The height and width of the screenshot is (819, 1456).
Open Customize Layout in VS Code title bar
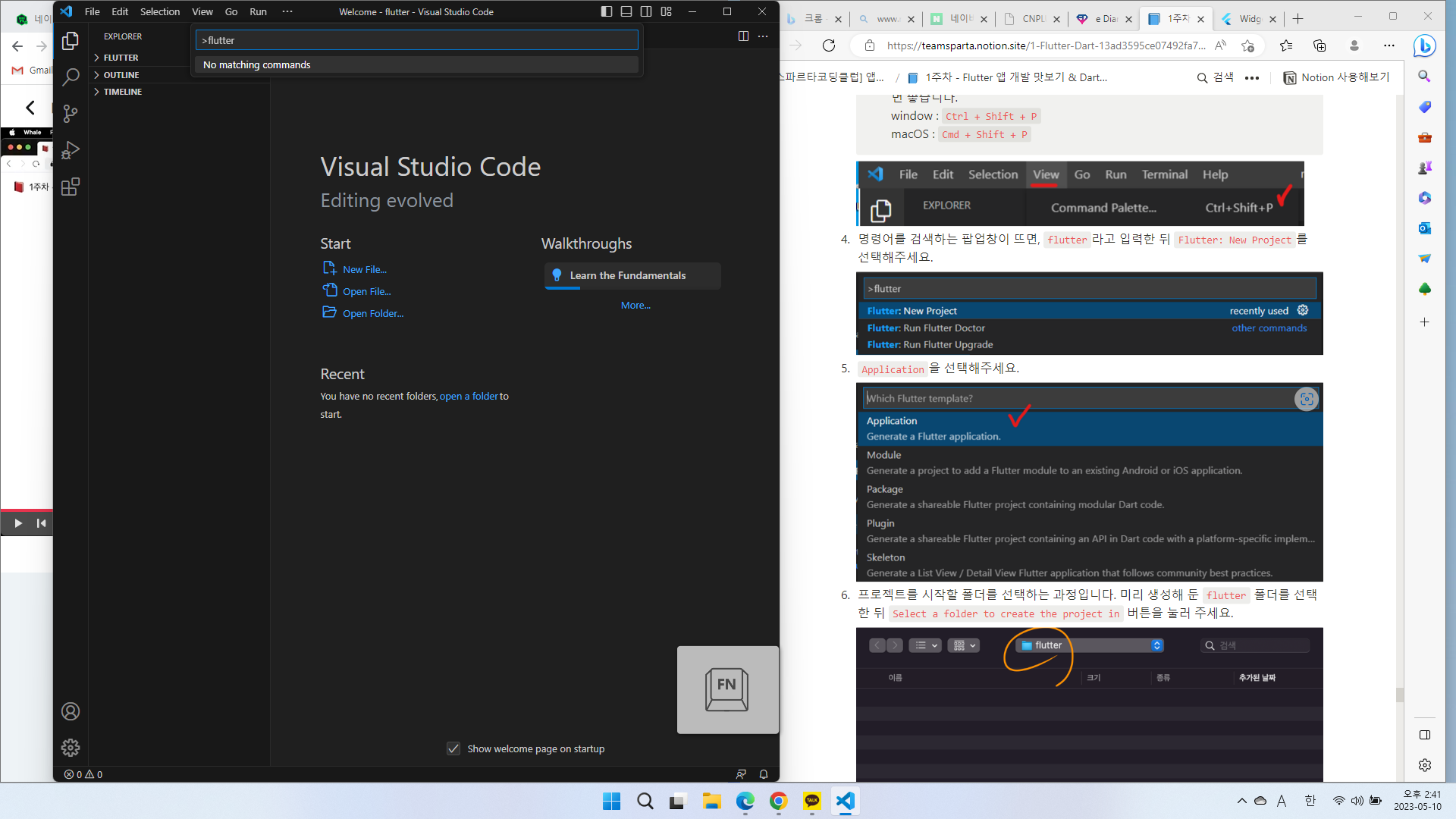point(666,11)
